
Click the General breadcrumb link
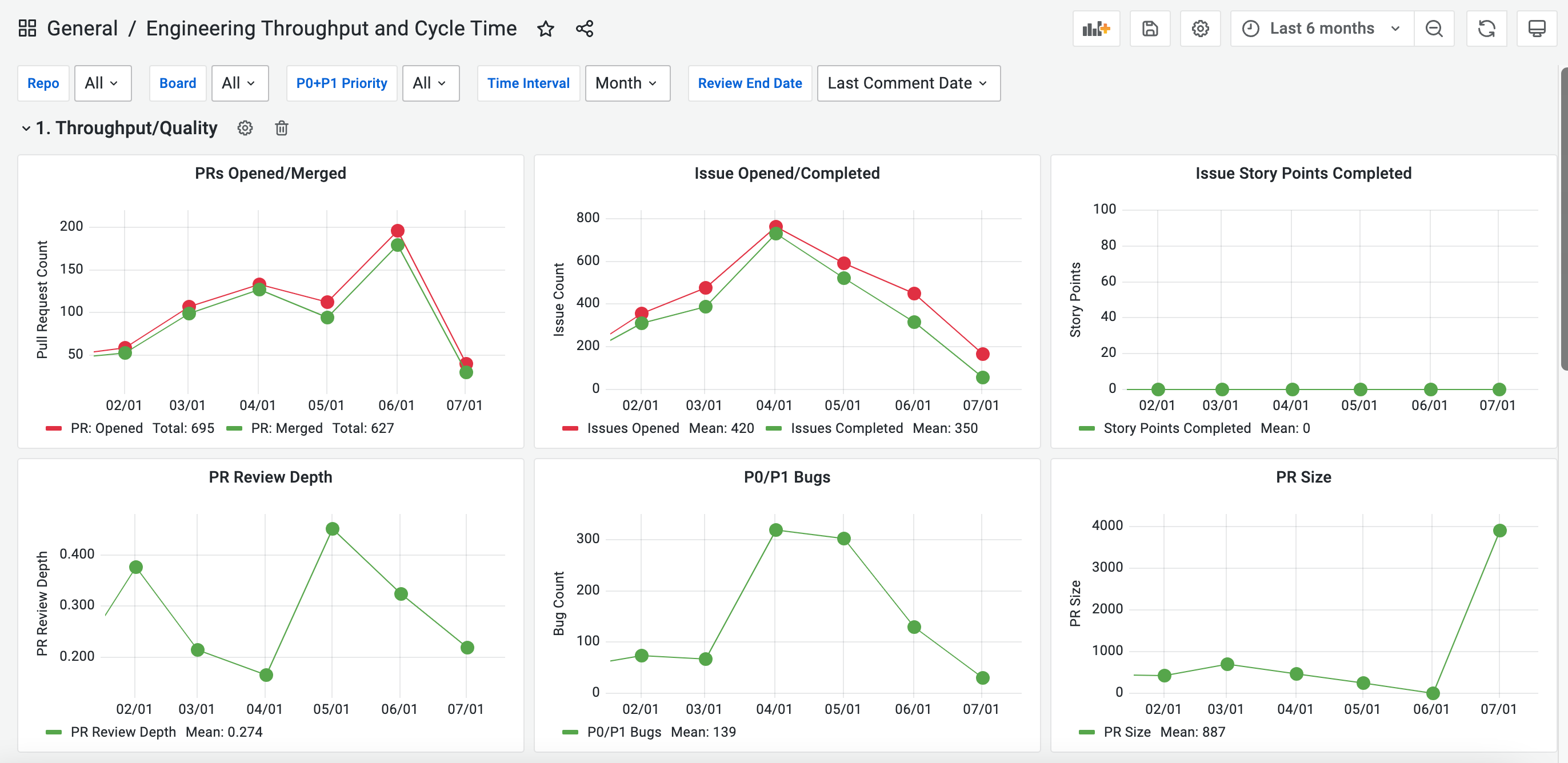82,29
